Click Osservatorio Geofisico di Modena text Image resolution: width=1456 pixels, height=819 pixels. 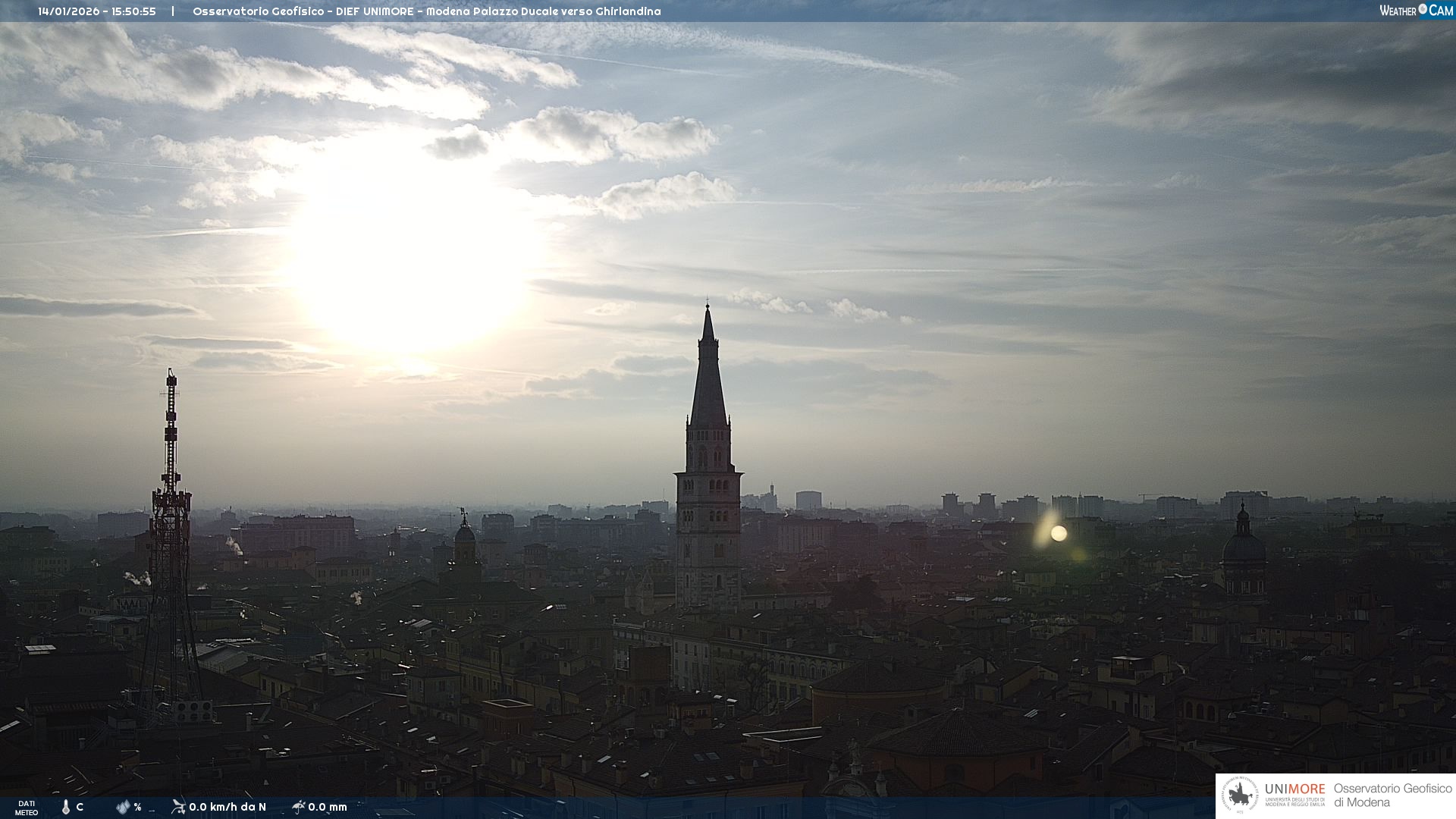click(1392, 795)
